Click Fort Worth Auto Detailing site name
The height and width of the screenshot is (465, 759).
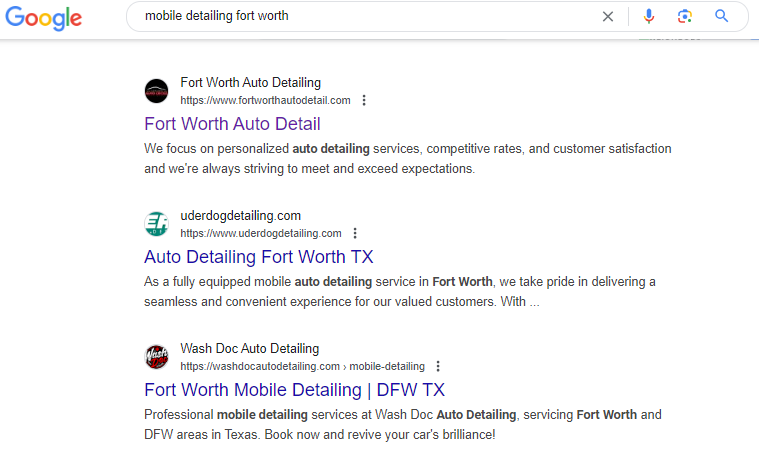[251, 82]
